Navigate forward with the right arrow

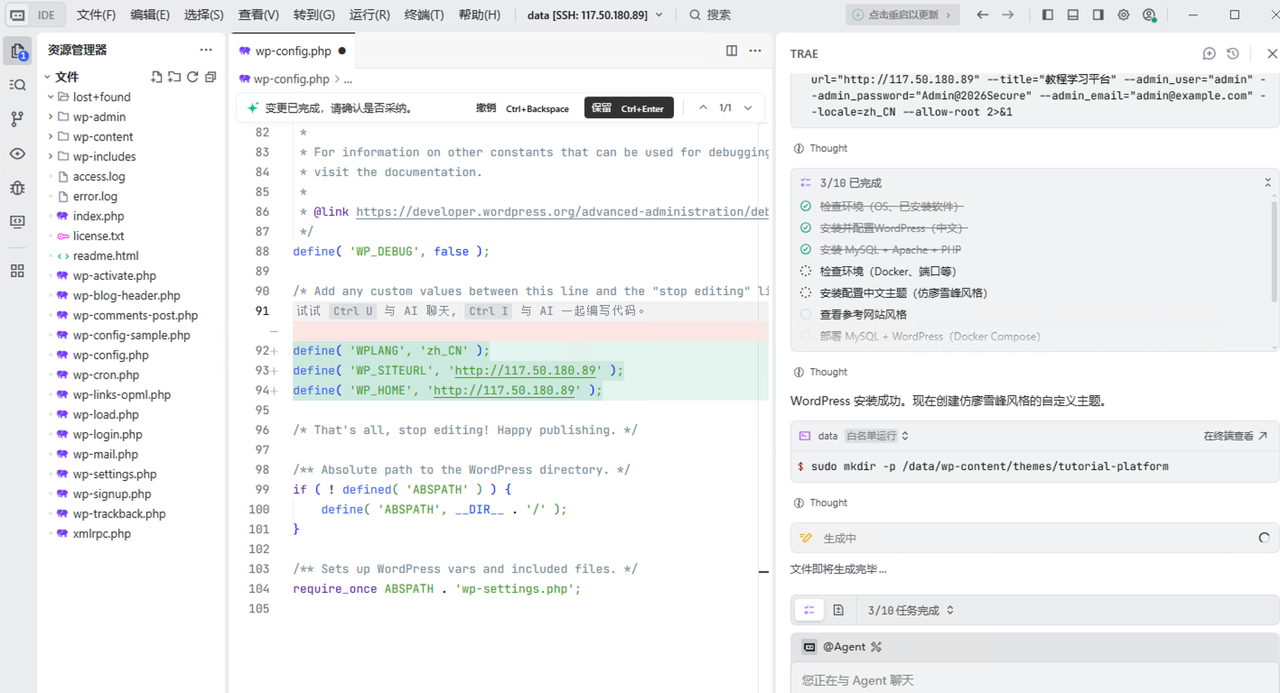(x=1008, y=15)
